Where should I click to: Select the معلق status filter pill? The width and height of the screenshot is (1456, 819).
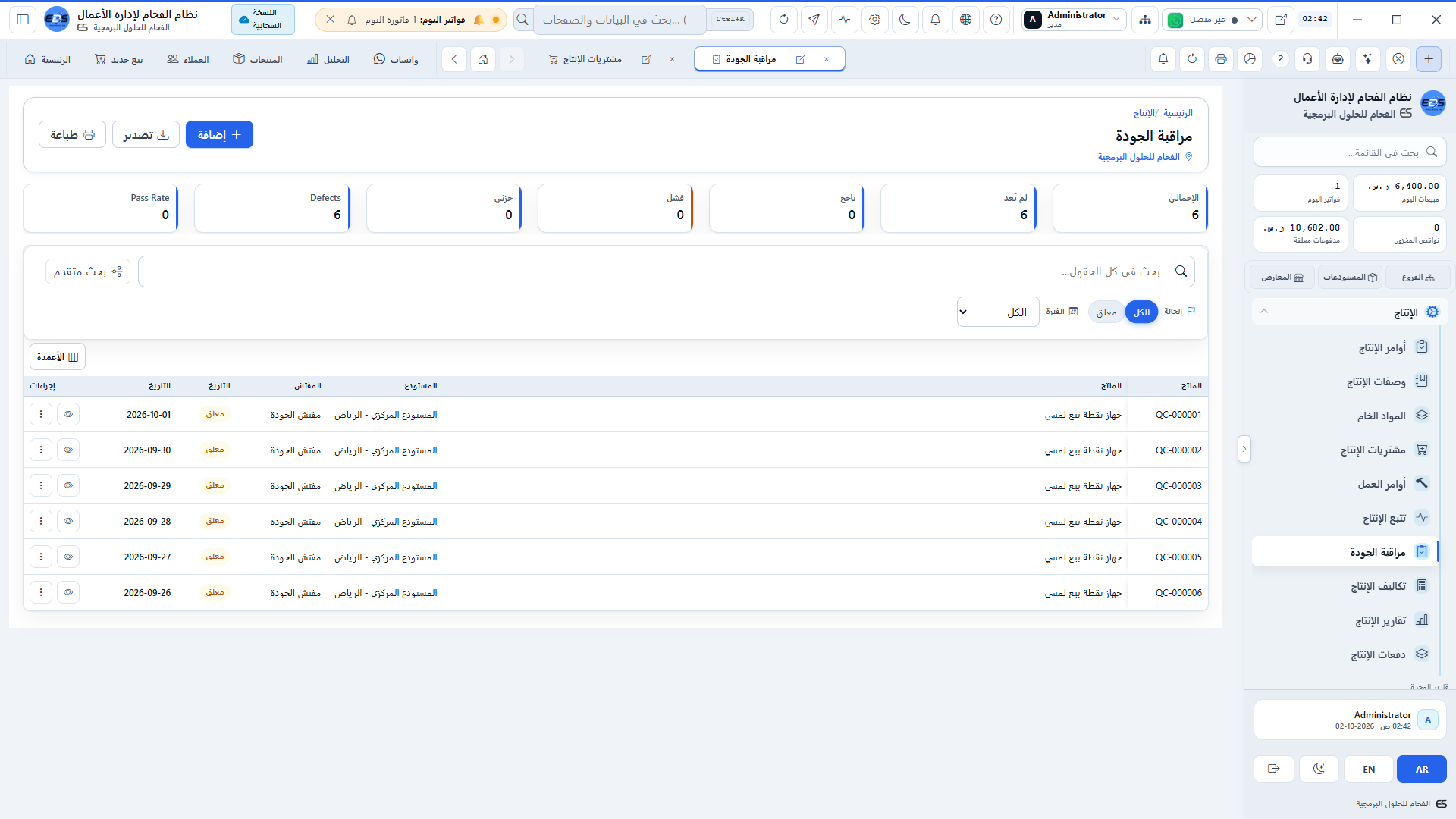coord(1106,312)
